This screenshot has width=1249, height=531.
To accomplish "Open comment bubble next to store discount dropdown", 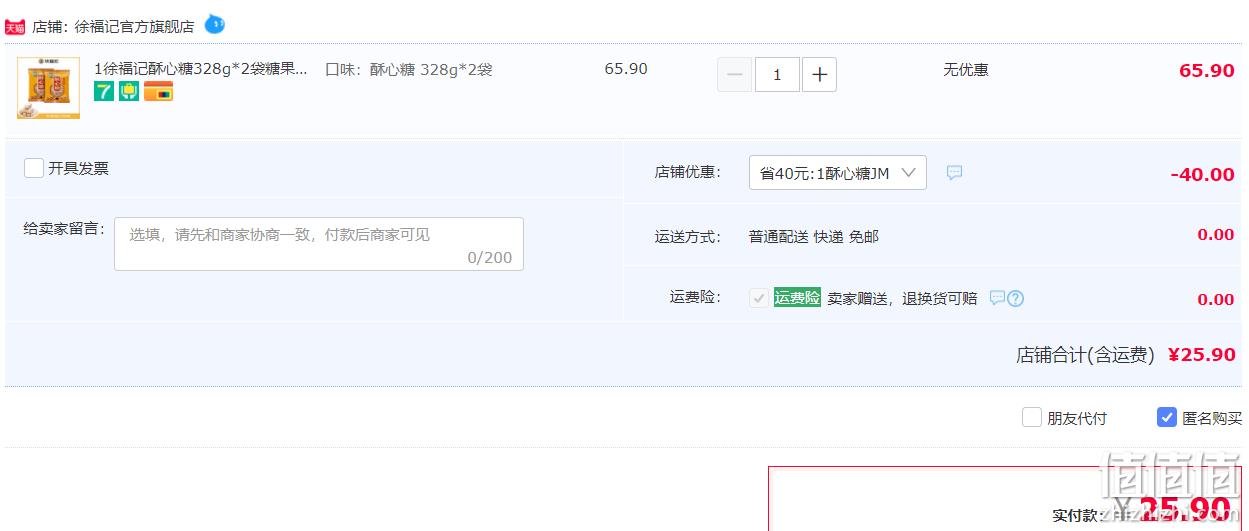I will [x=954, y=172].
